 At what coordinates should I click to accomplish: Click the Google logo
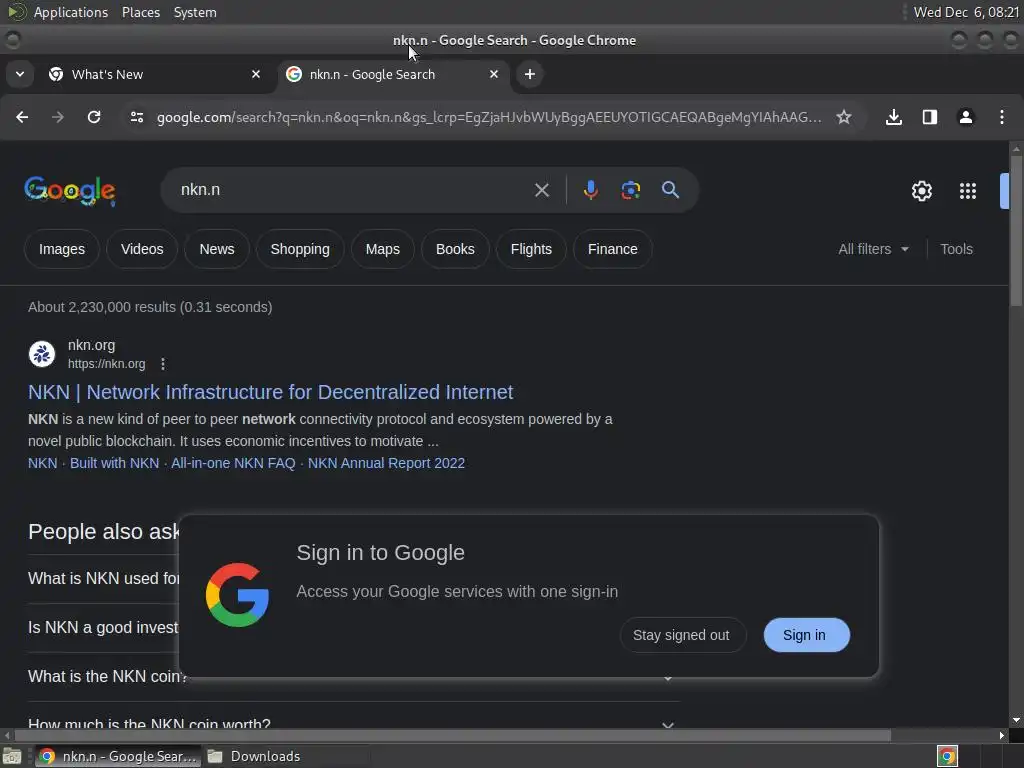pyautogui.click(x=70, y=191)
